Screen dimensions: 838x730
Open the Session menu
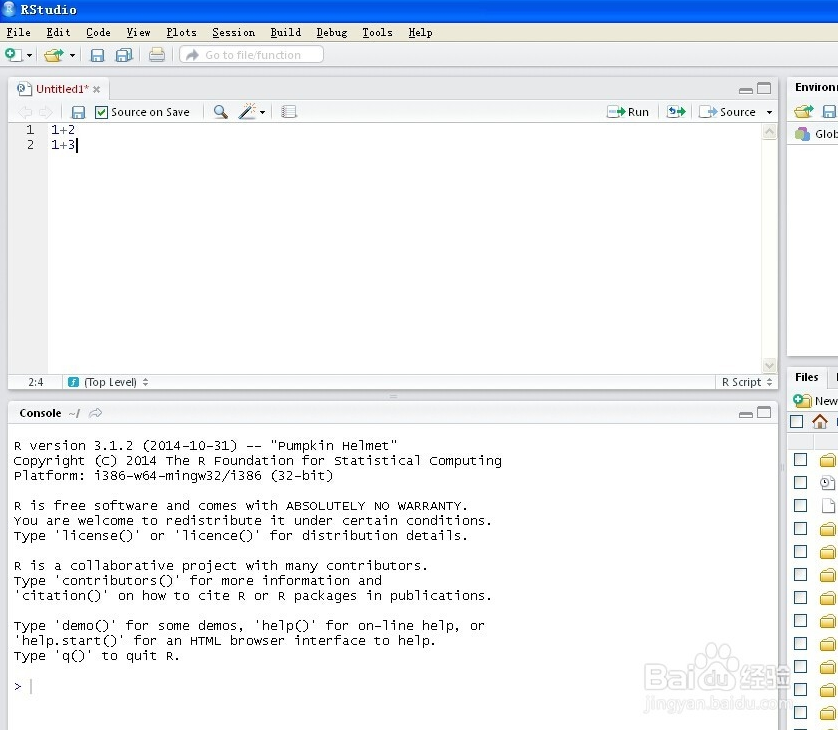[x=234, y=33]
